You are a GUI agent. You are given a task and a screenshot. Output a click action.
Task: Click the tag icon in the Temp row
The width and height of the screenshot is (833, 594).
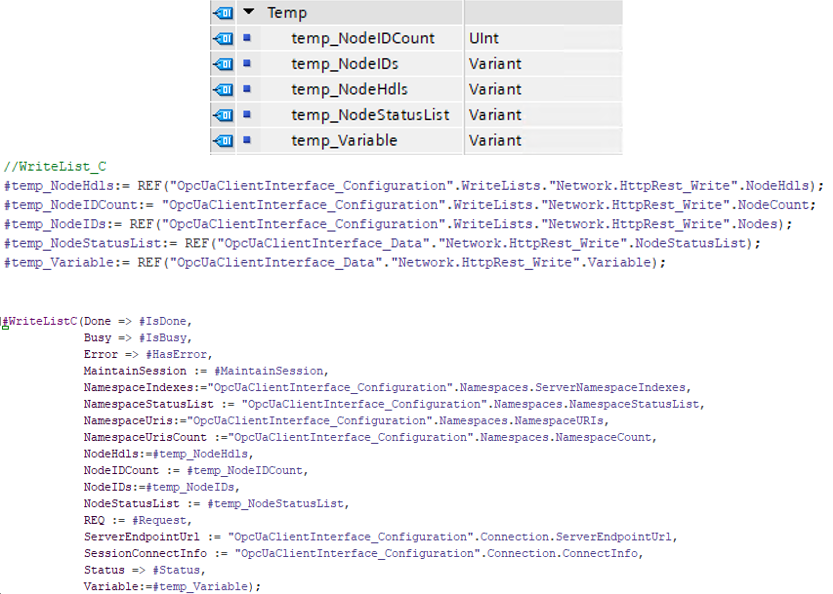click(x=224, y=13)
